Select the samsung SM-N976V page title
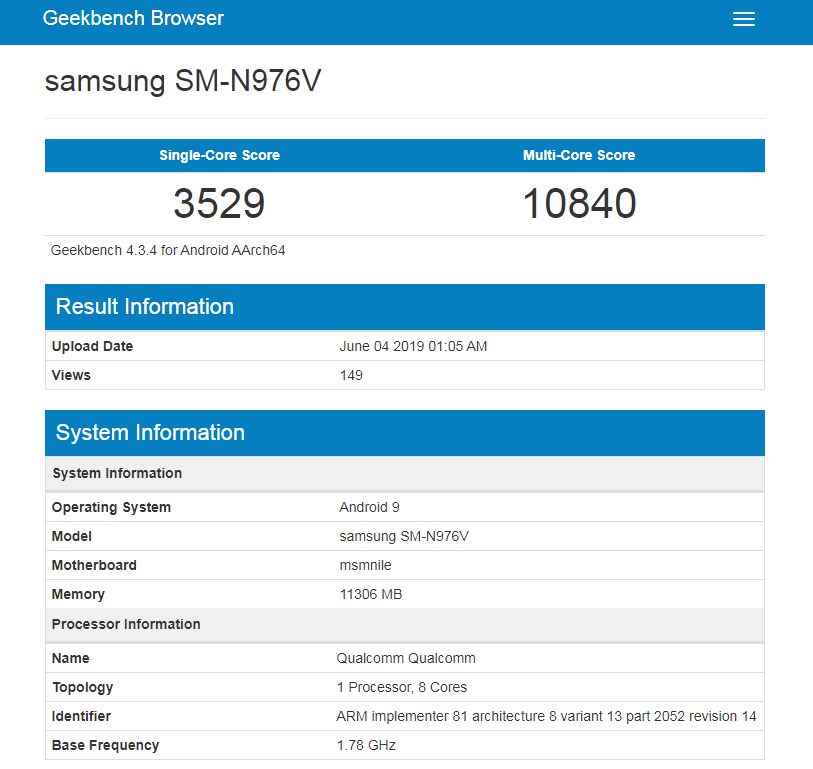Viewport: 813px width, 769px height. click(x=183, y=80)
